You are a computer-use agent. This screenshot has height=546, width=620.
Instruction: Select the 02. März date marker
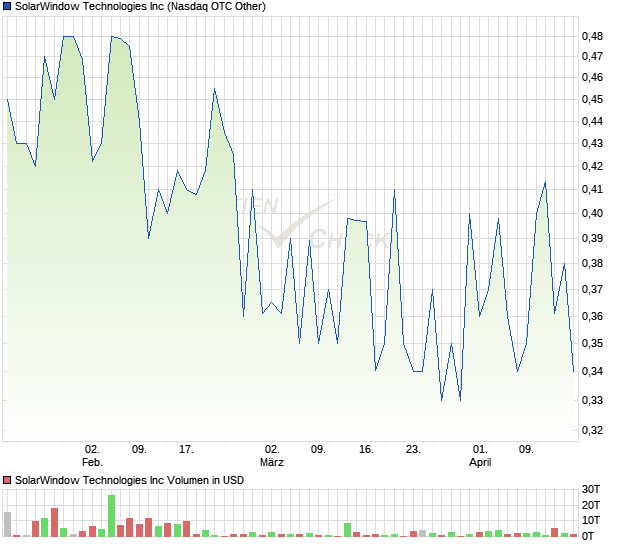(271, 456)
